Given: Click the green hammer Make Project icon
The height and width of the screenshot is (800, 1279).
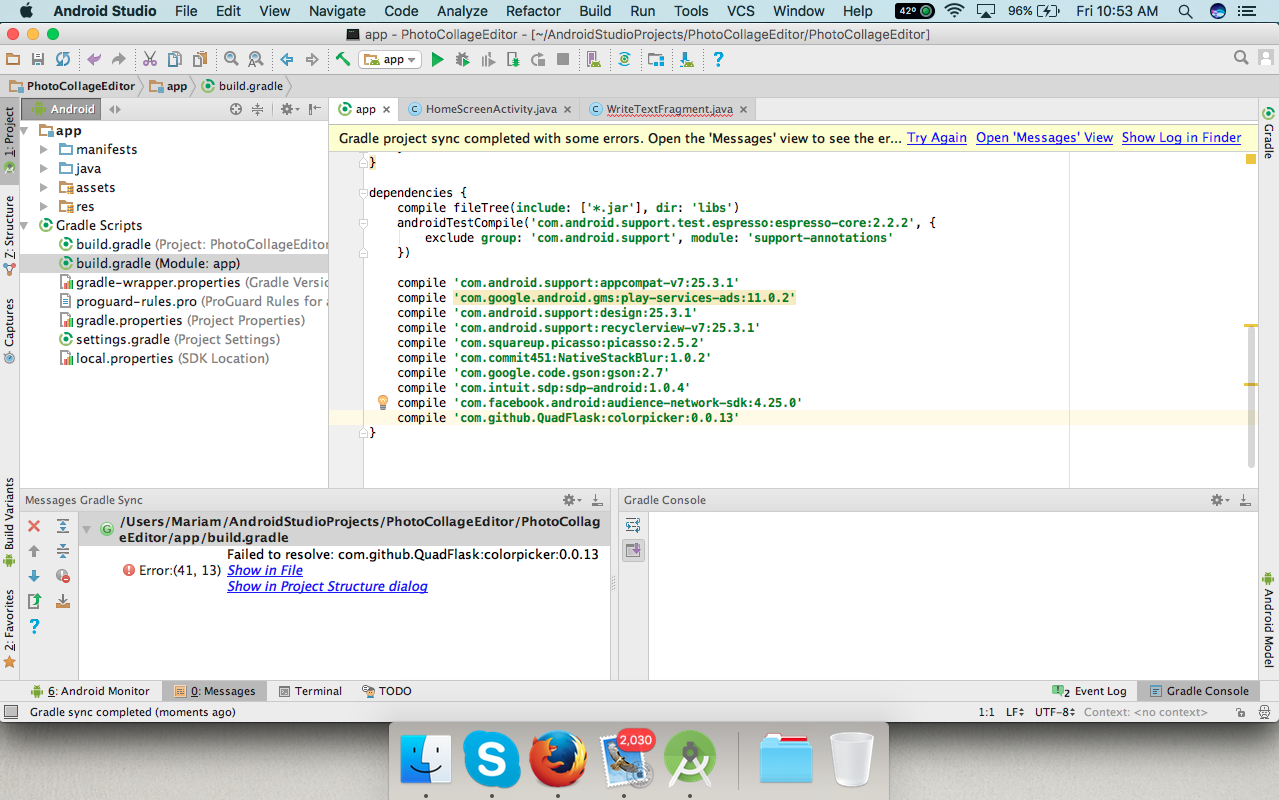Looking at the screenshot, I should click(343, 60).
